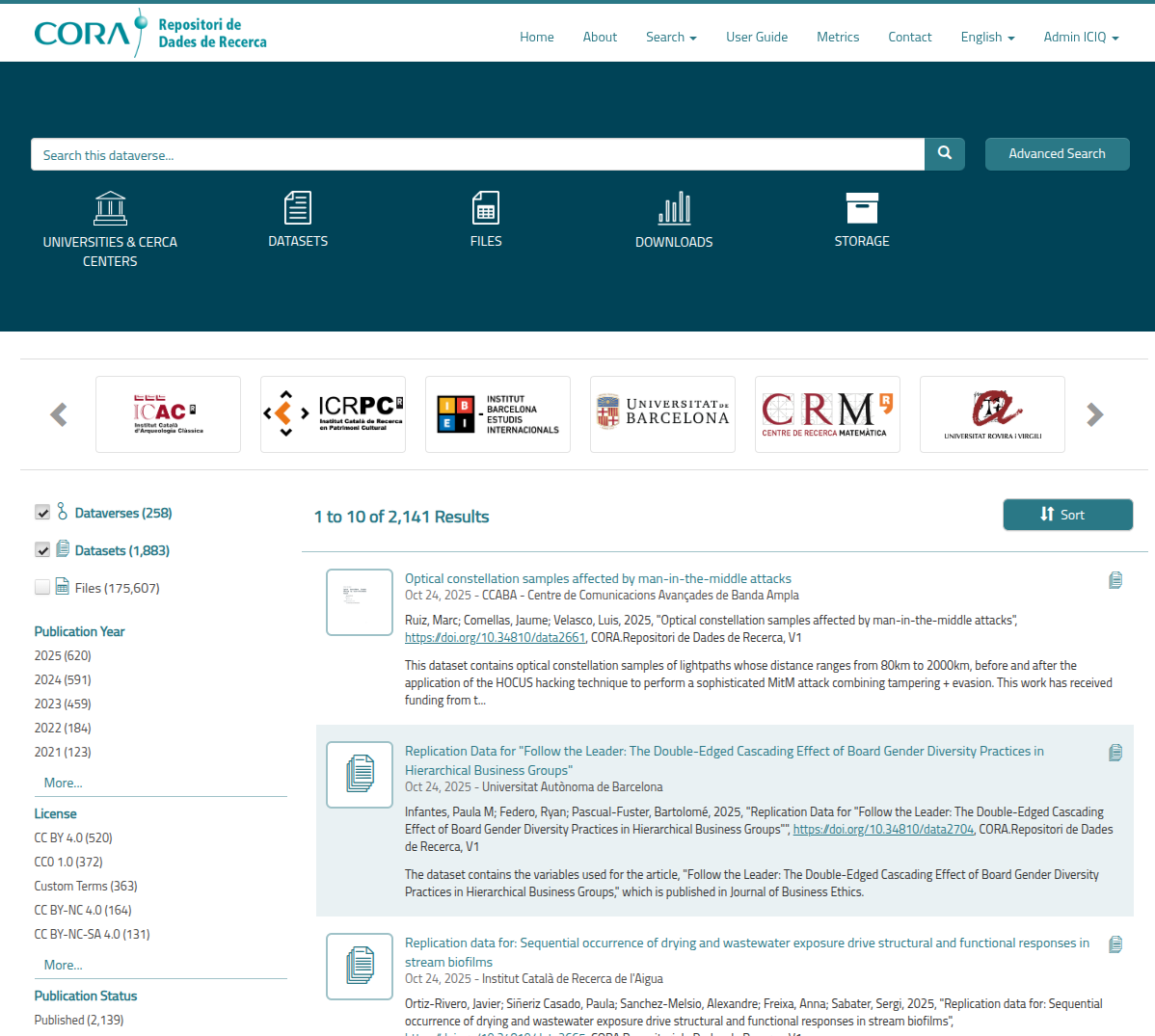Advance carousel with next arrow
This screenshot has width=1155, height=1036.
[x=1094, y=414]
